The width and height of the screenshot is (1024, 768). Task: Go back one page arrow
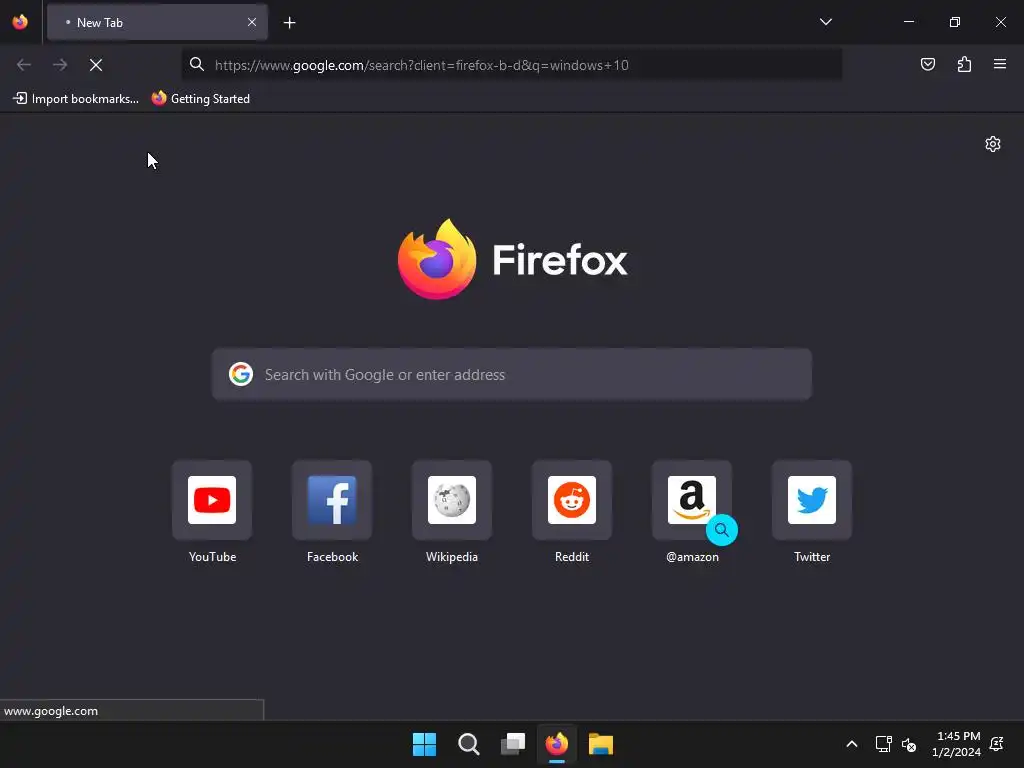(x=24, y=65)
